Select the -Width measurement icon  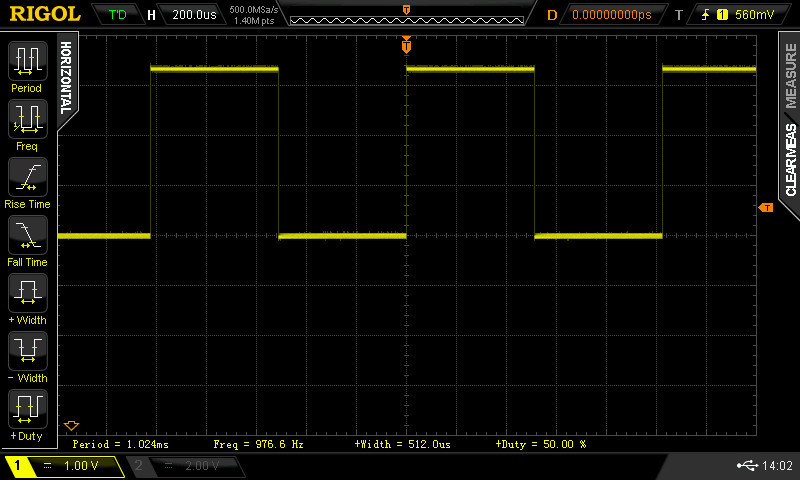pos(27,351)
